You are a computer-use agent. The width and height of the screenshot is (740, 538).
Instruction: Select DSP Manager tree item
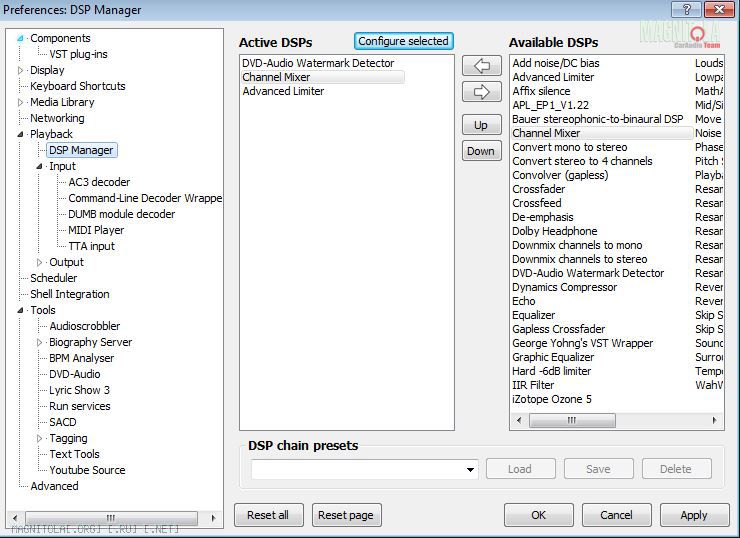point(81,151)
